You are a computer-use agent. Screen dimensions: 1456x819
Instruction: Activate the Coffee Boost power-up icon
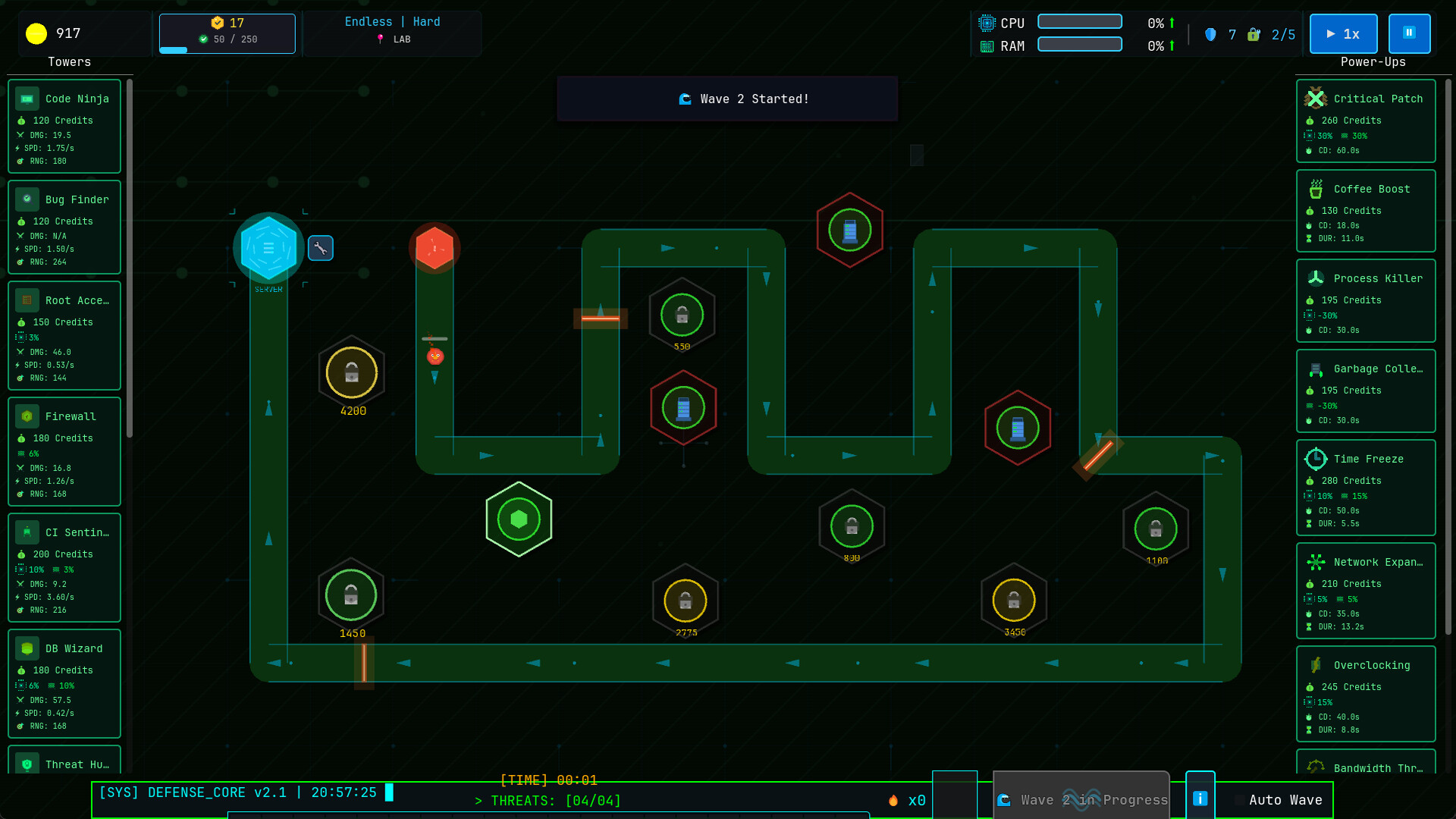pos(1315,188)
